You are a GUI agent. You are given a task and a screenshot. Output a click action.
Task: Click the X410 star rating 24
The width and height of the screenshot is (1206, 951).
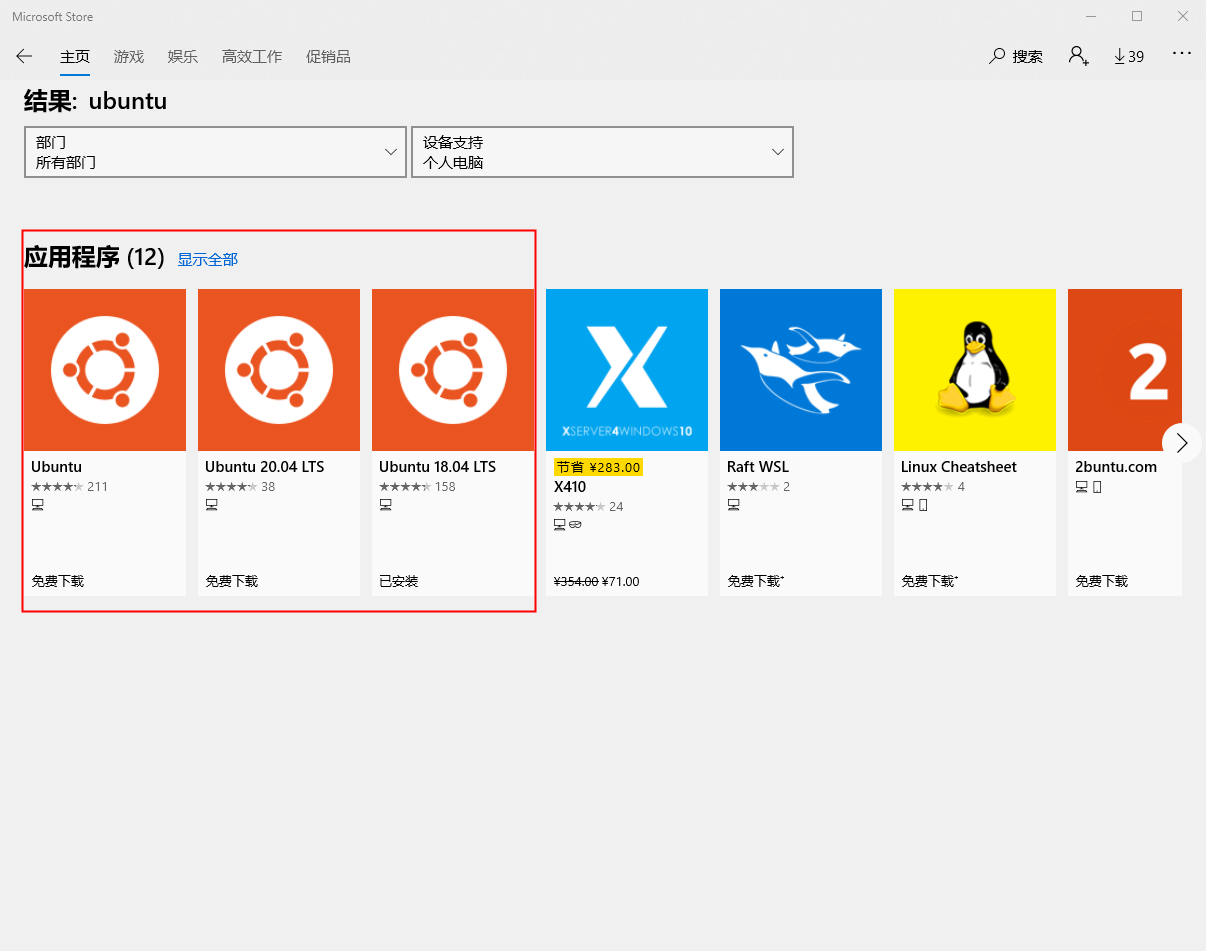coord(588,507)
